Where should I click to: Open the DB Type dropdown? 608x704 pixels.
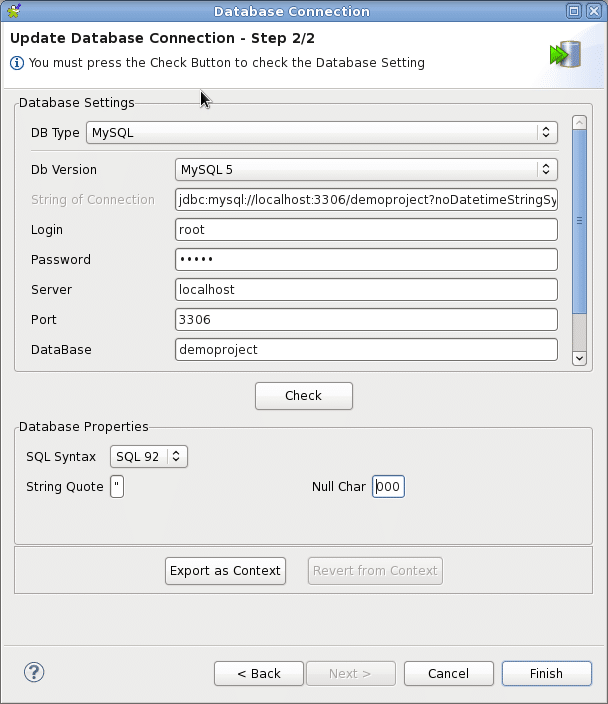click(321, 132)
